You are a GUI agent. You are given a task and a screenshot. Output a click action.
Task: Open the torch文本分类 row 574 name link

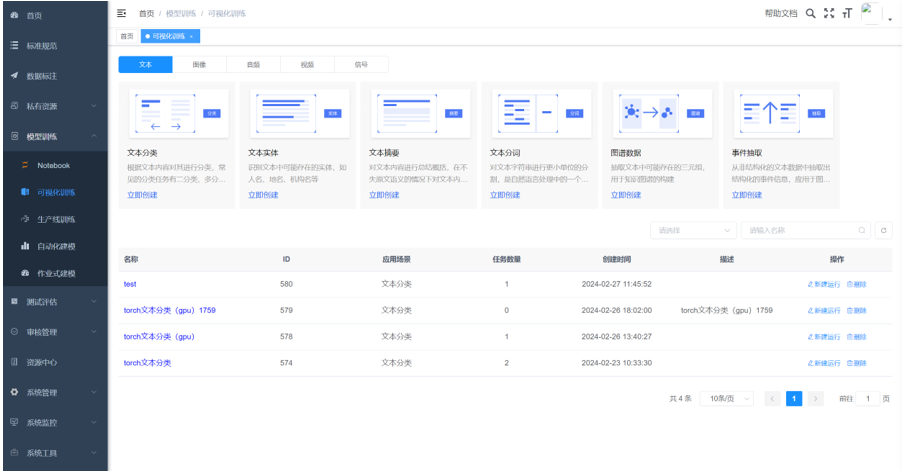[x=147, y=363]
